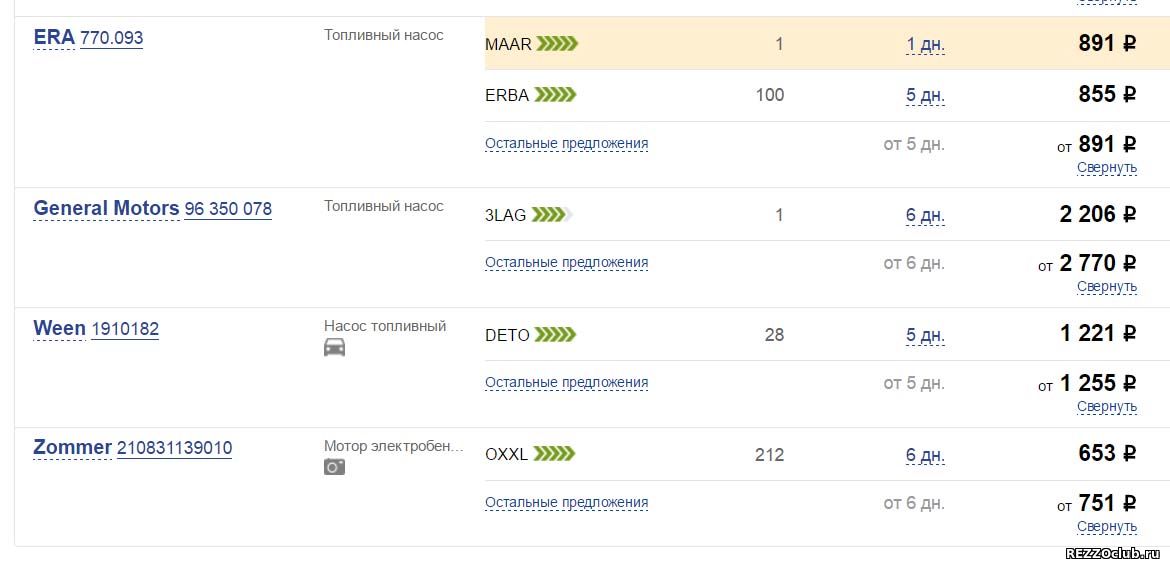Click the green rating arrows next to MAAR
This screenshot has width=1170, height=569.
coord(557,44)
